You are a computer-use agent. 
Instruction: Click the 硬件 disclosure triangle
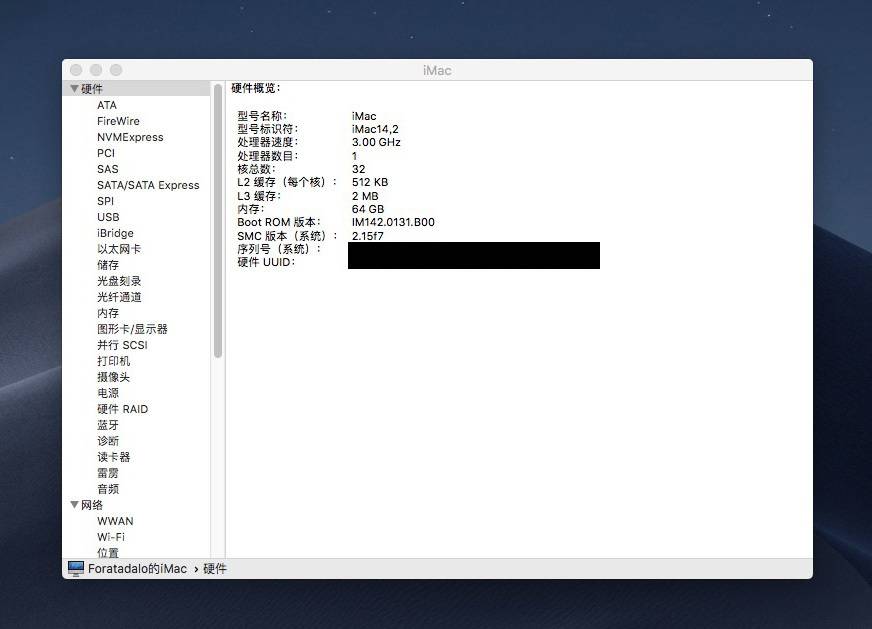pos(74,88)
